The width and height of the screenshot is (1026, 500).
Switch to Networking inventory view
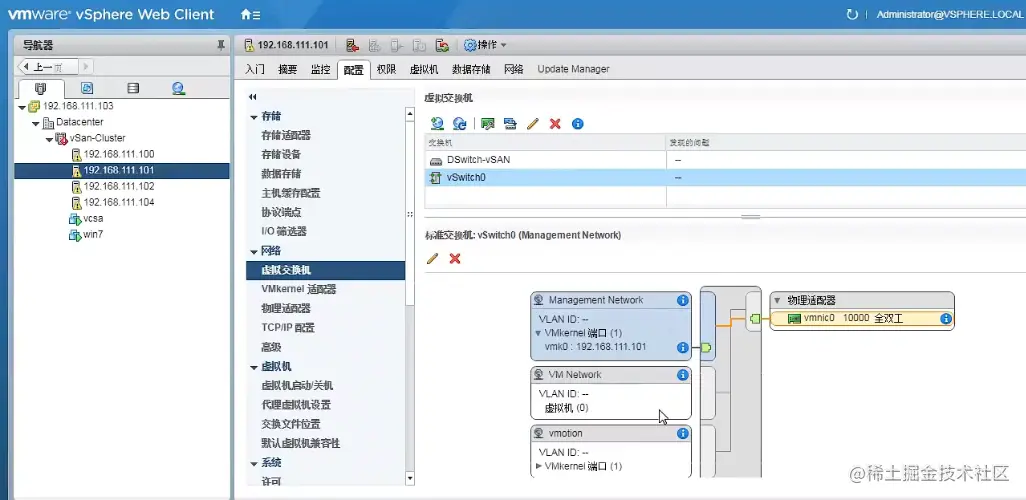click(x=179, y=88)
